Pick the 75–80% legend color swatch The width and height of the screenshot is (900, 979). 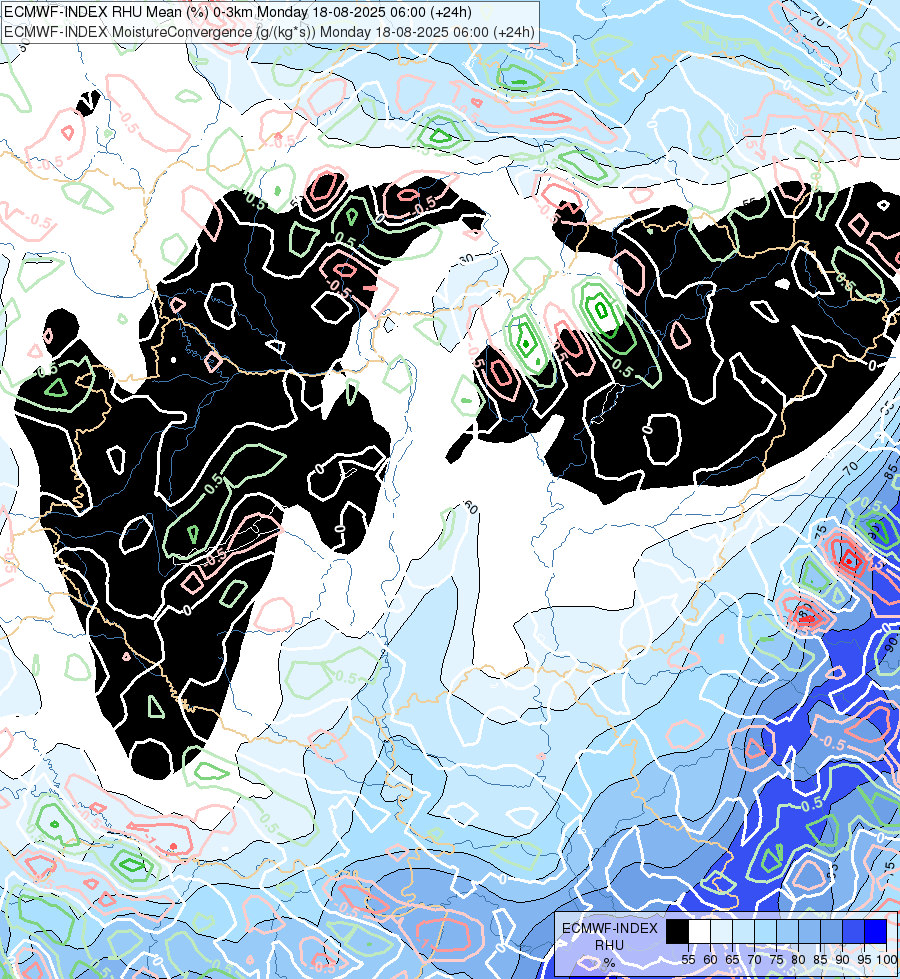tap(787, 931)
